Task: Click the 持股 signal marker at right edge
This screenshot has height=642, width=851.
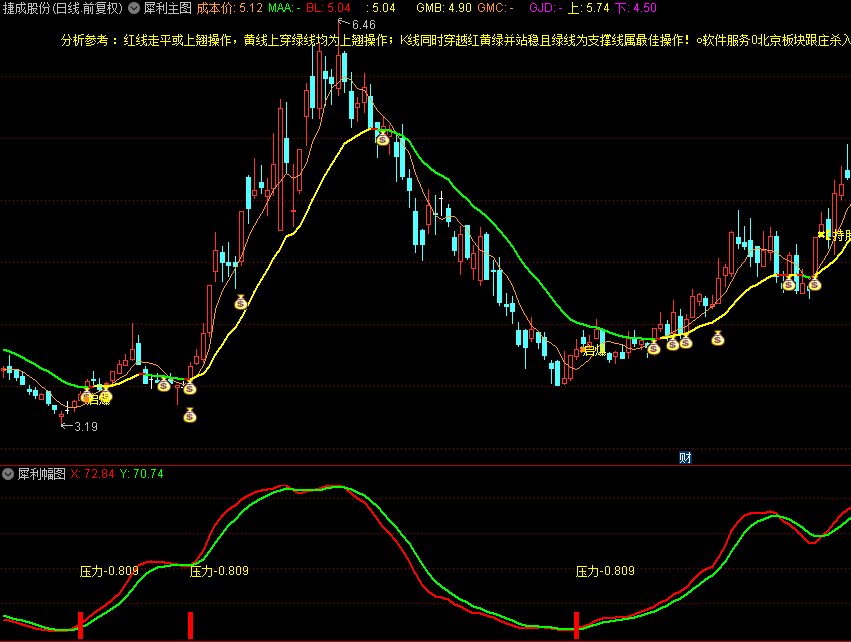Action: 836,235
